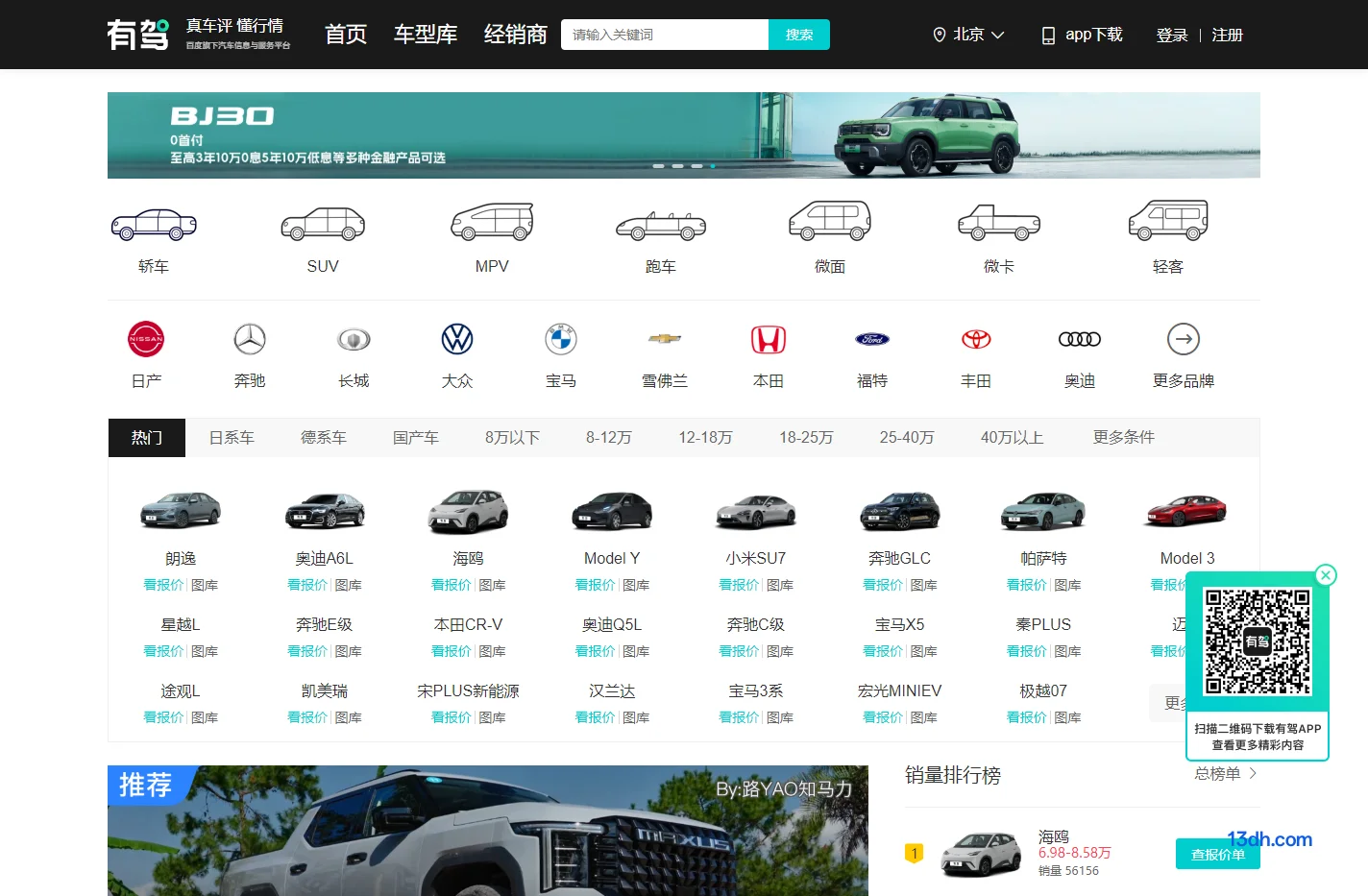The width and height of the screenshot is (1368, 896).
Task: Open the 大众 Volkswagen brand logo
Action: [x=457, y=339]
